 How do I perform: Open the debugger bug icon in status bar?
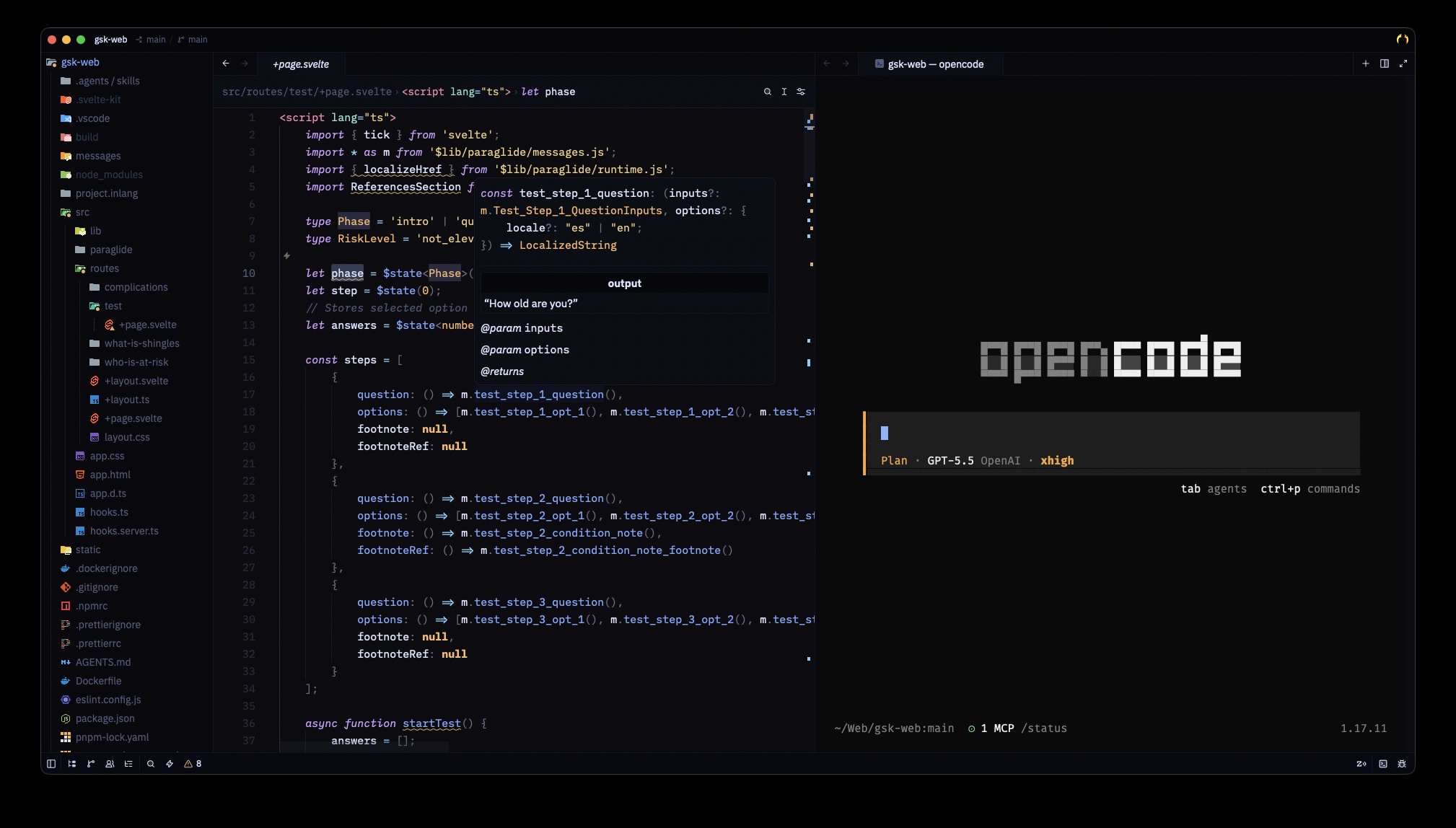coord(1402,764)
